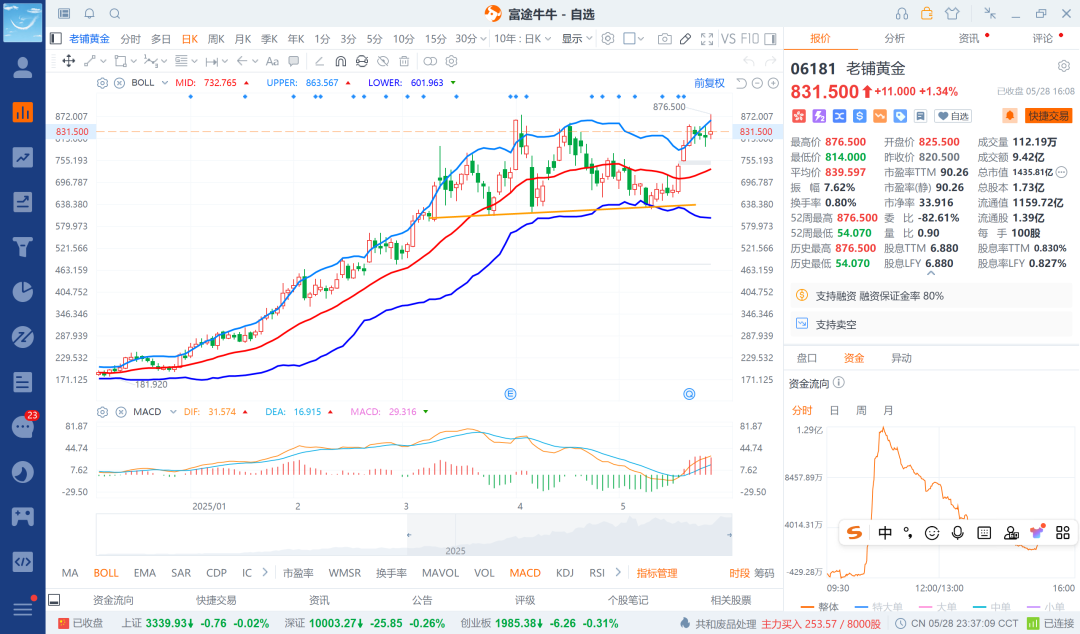Open the market trend line icon in the sidebar
The image size is (1080, 634).
pyautogui.click(x=23, y=157)
